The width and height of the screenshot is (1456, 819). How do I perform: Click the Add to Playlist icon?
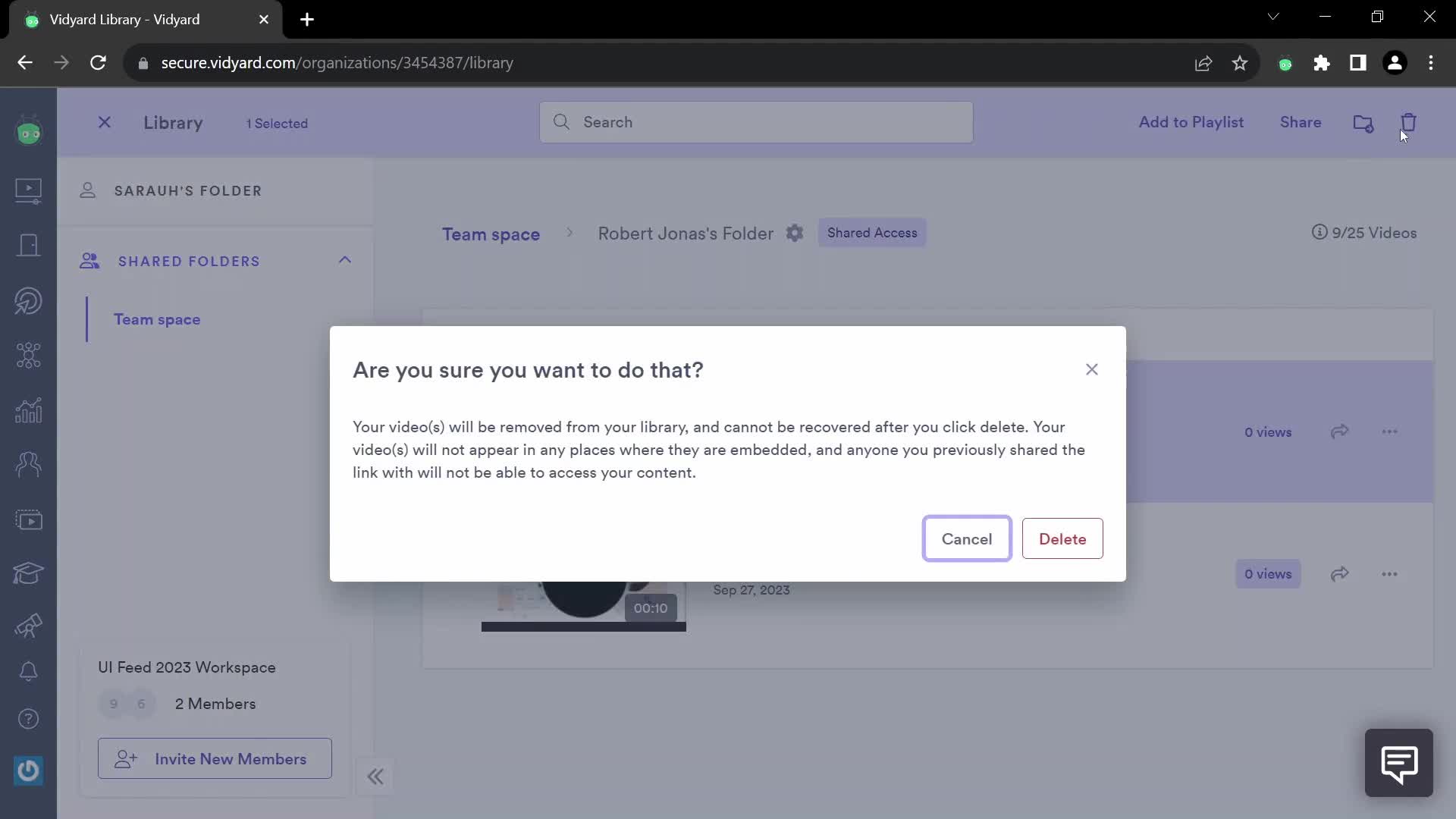tap(1192, 121)
